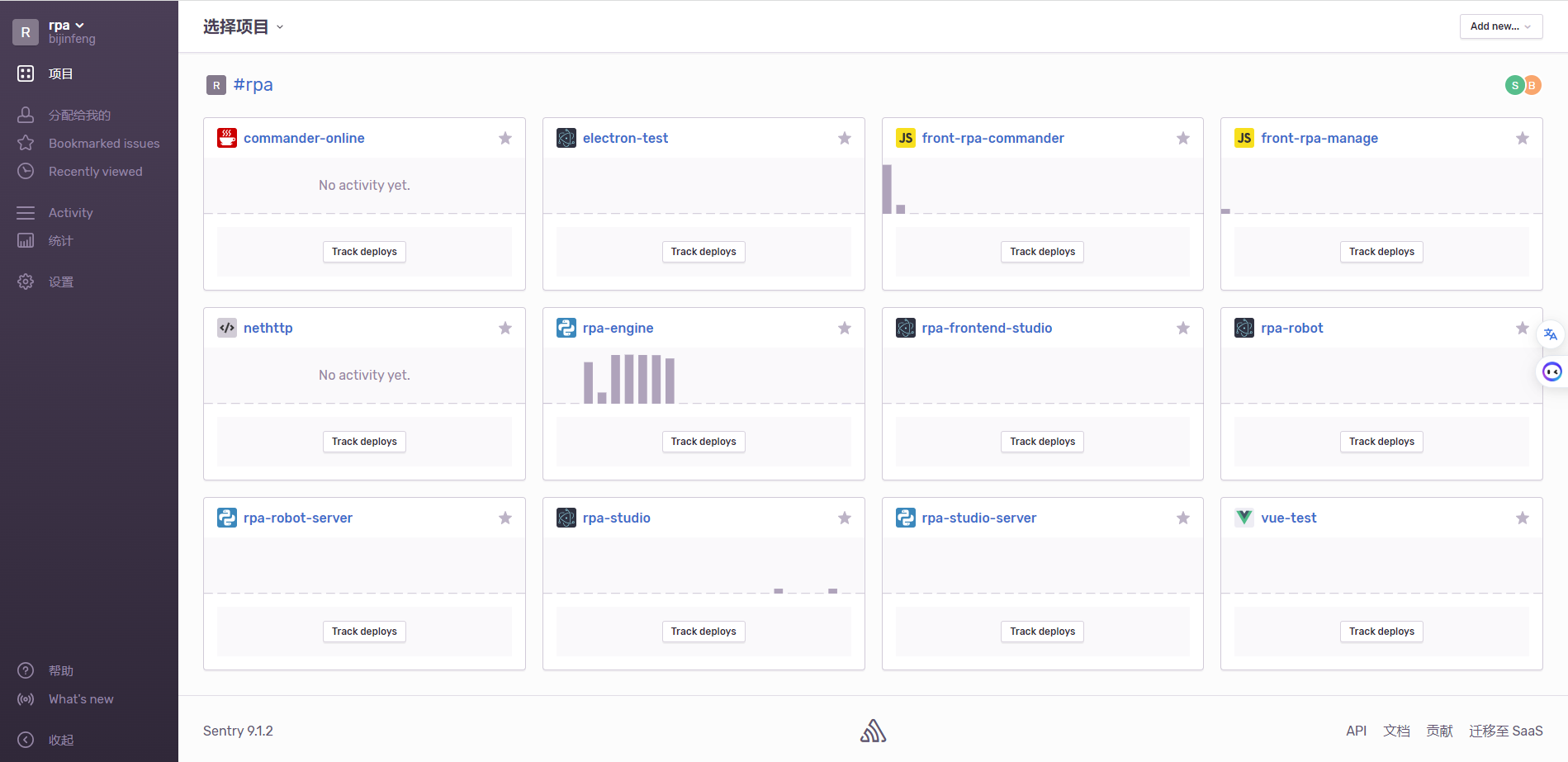Click the Electron icon for rpa-studio
The image size is (1568, 762).
tap(566, 518)
